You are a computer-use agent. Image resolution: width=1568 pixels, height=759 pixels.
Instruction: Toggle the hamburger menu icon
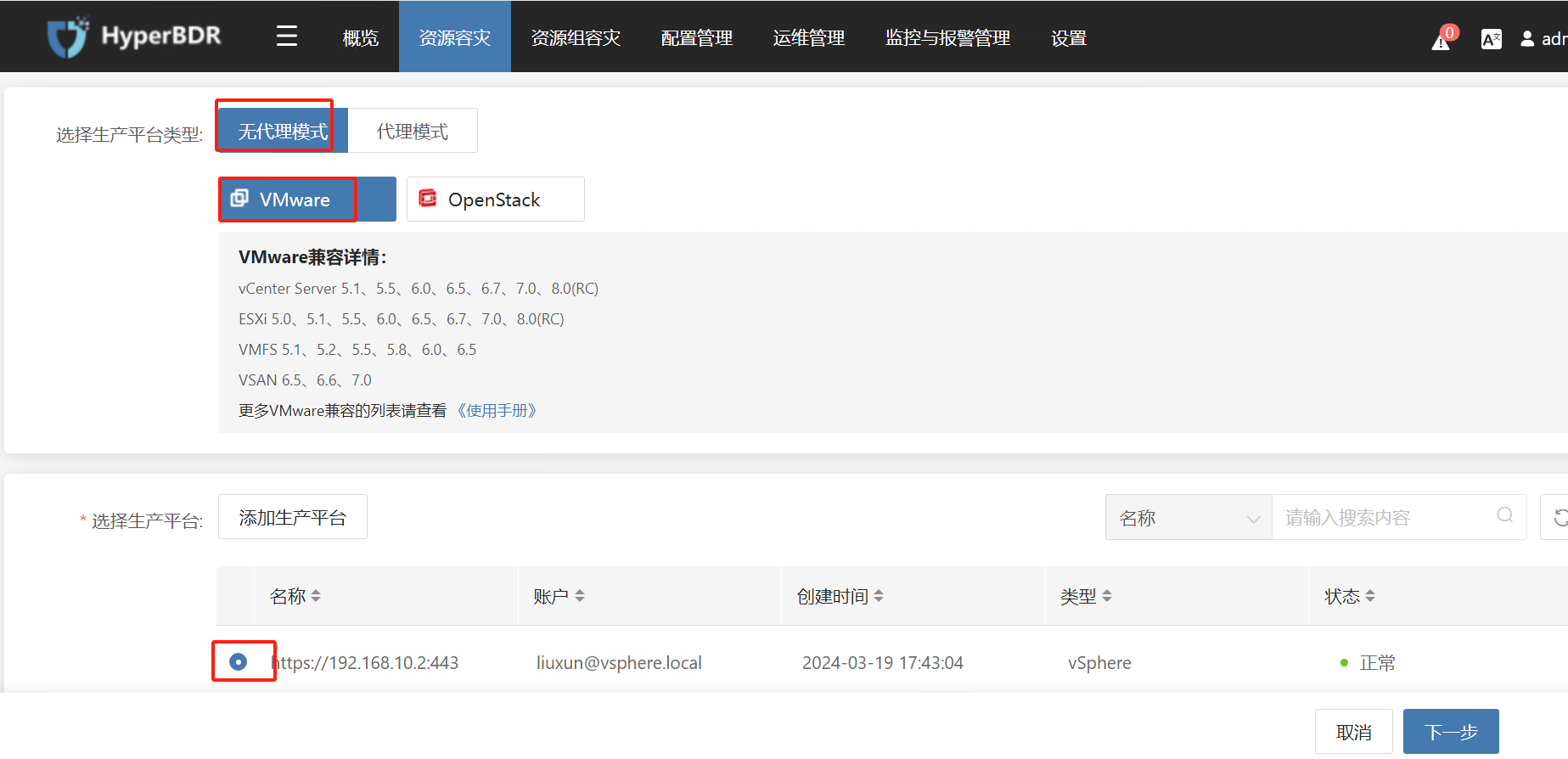click(287, 36)
